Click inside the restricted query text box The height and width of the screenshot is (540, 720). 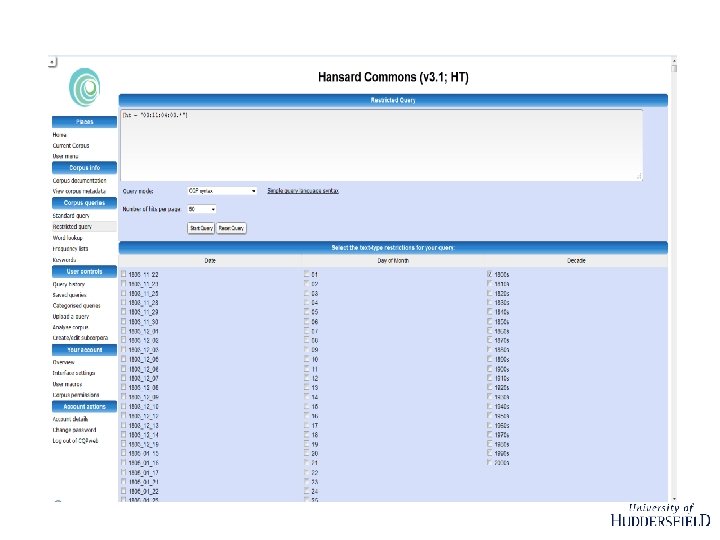381,145
